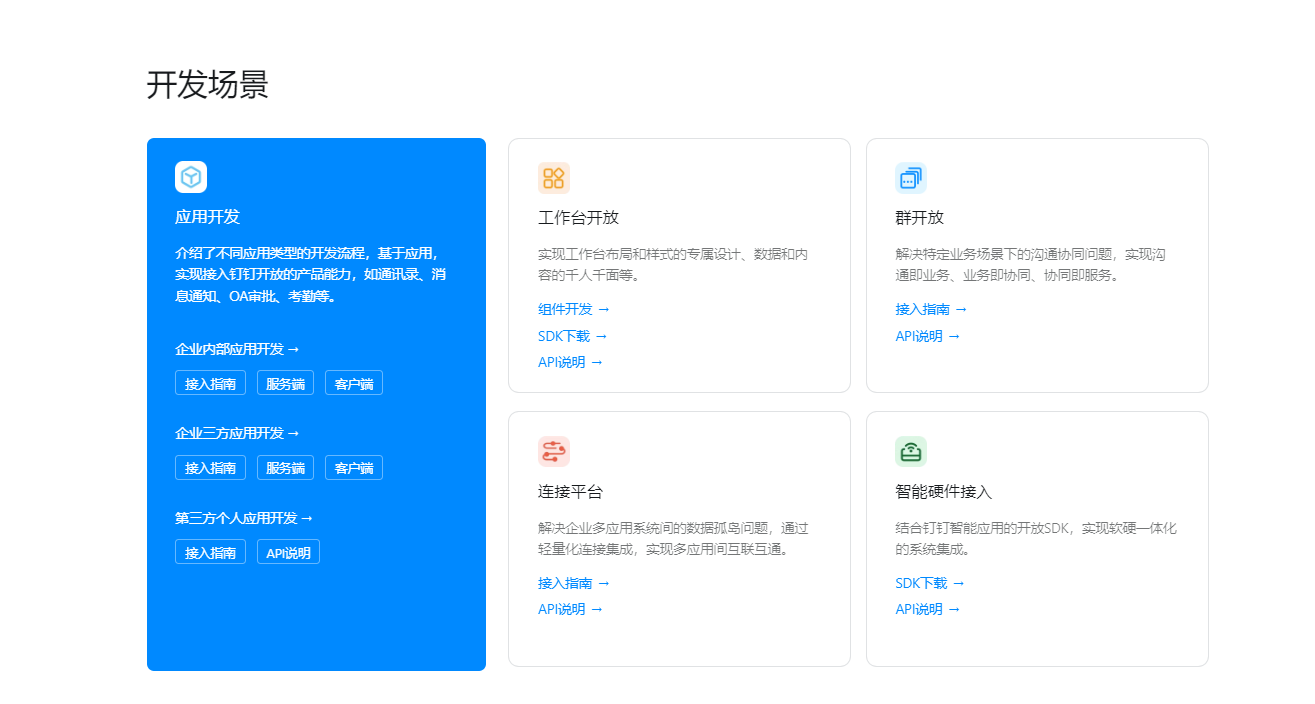Click the 连接平台 card title

pyautogui.click(x=570, y=492)
